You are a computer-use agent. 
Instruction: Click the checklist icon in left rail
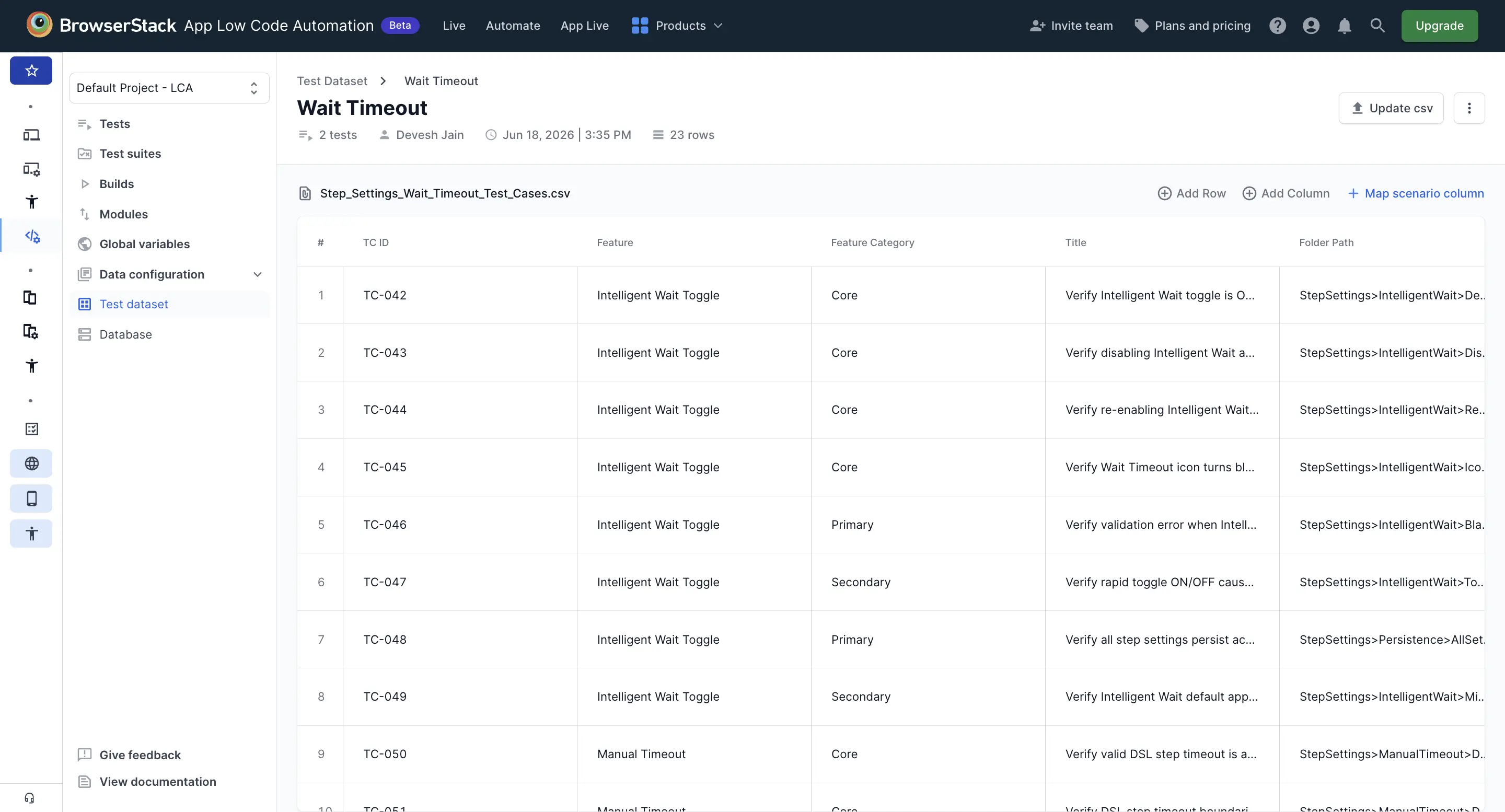point(31,429)
